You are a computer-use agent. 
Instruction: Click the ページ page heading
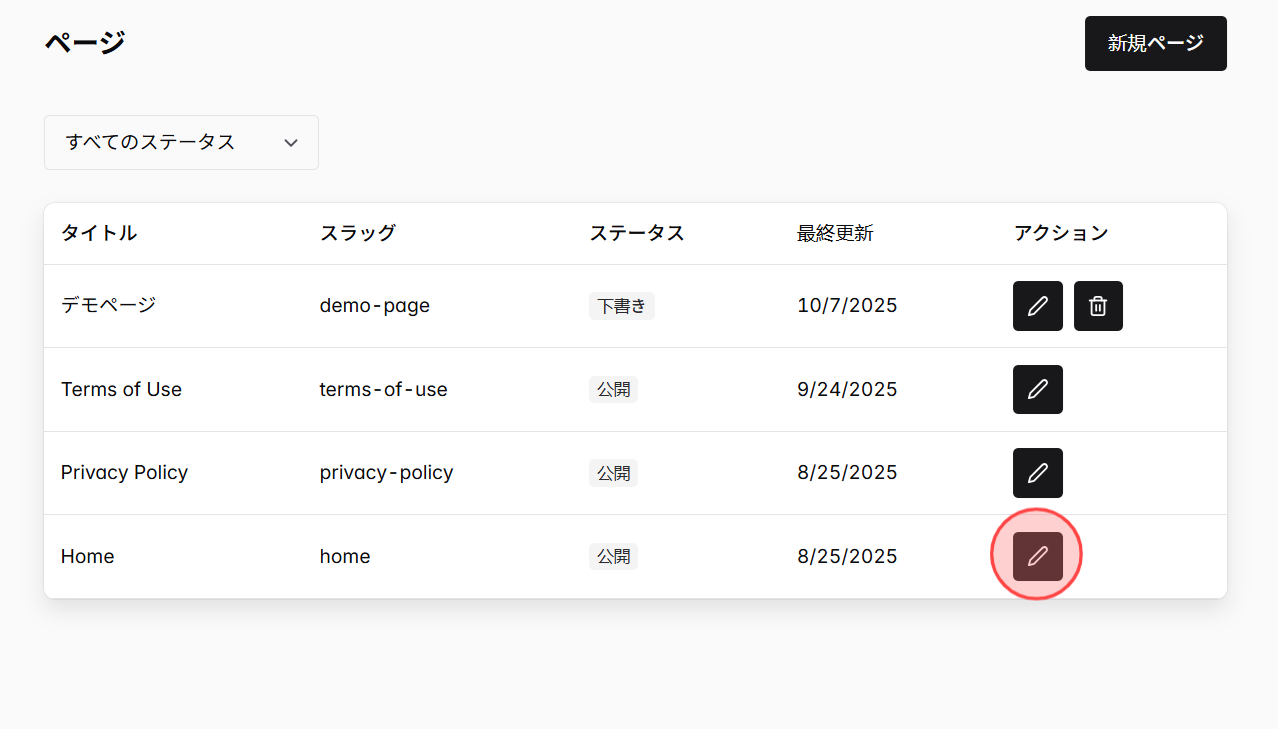84,42
